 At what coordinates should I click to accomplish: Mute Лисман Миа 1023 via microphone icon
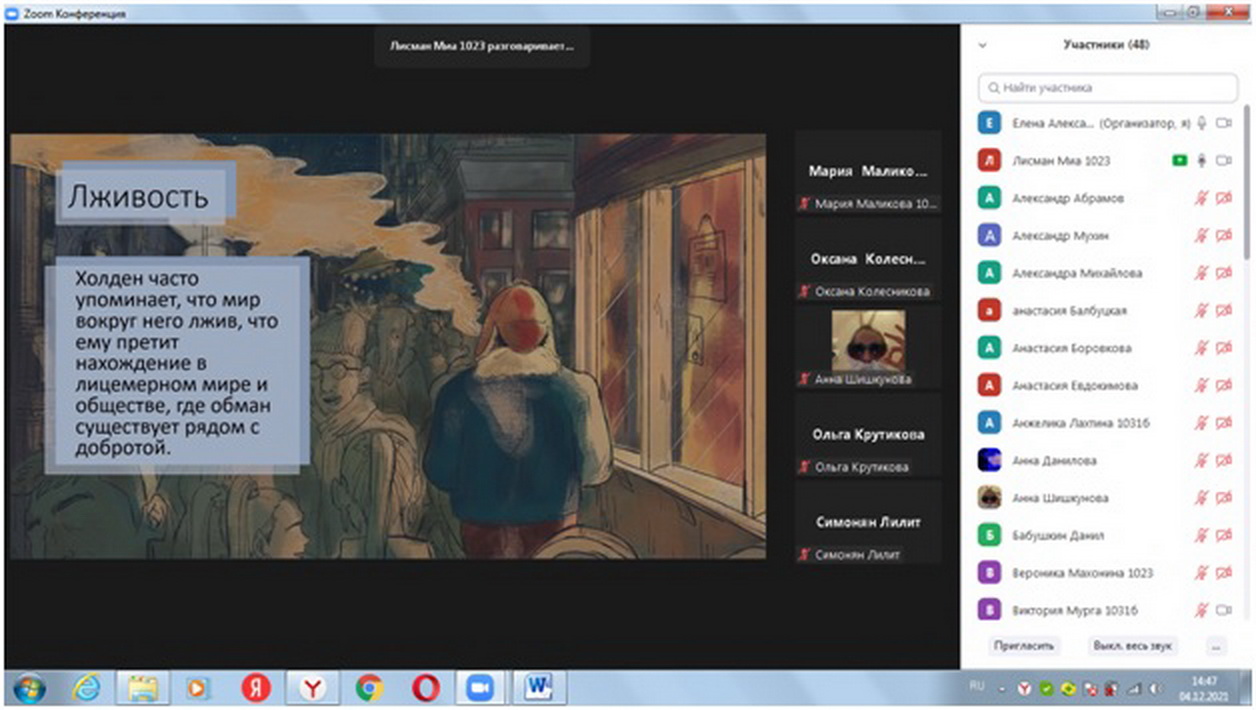tap(1201, 160)
